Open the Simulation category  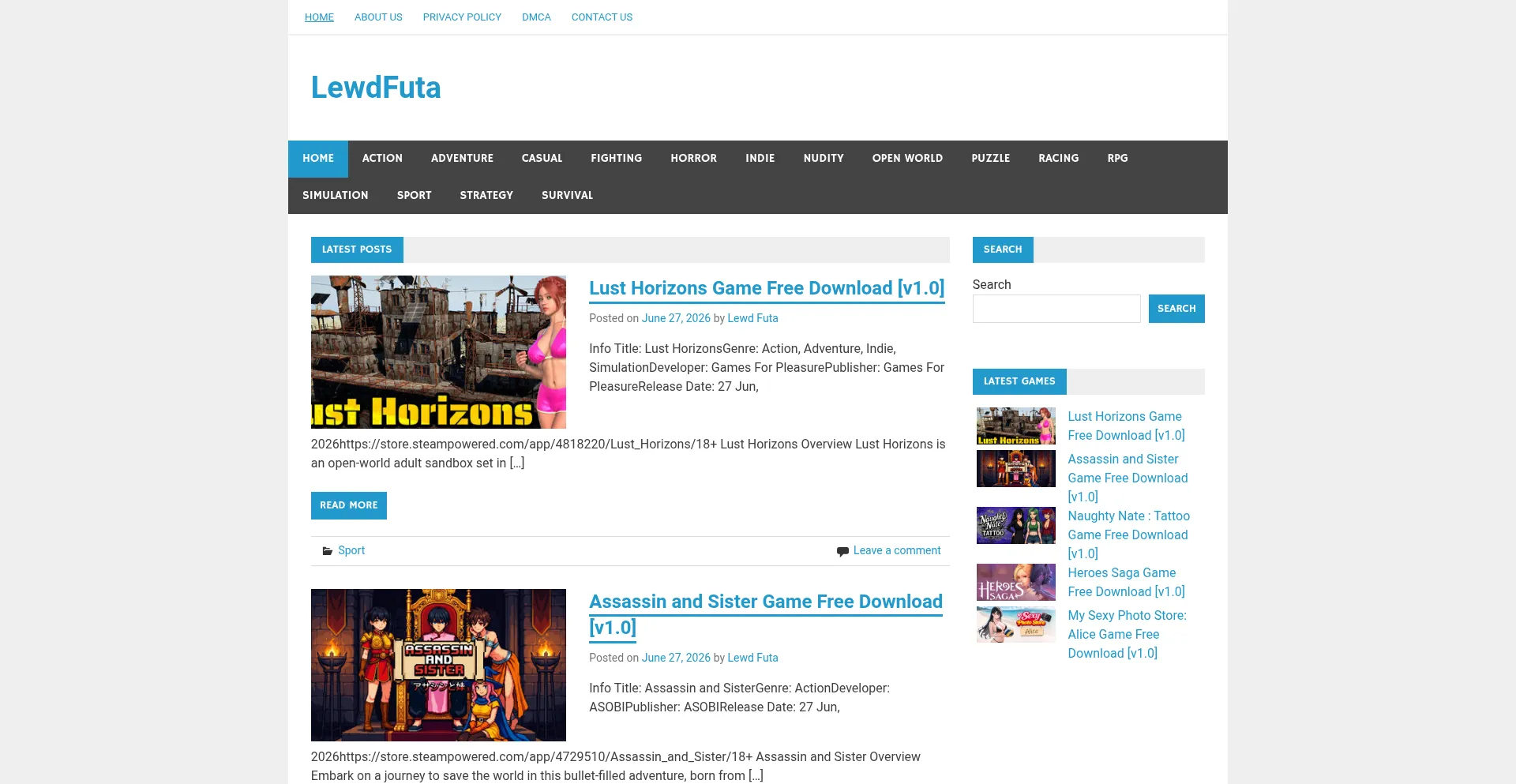tap(335, 196)
